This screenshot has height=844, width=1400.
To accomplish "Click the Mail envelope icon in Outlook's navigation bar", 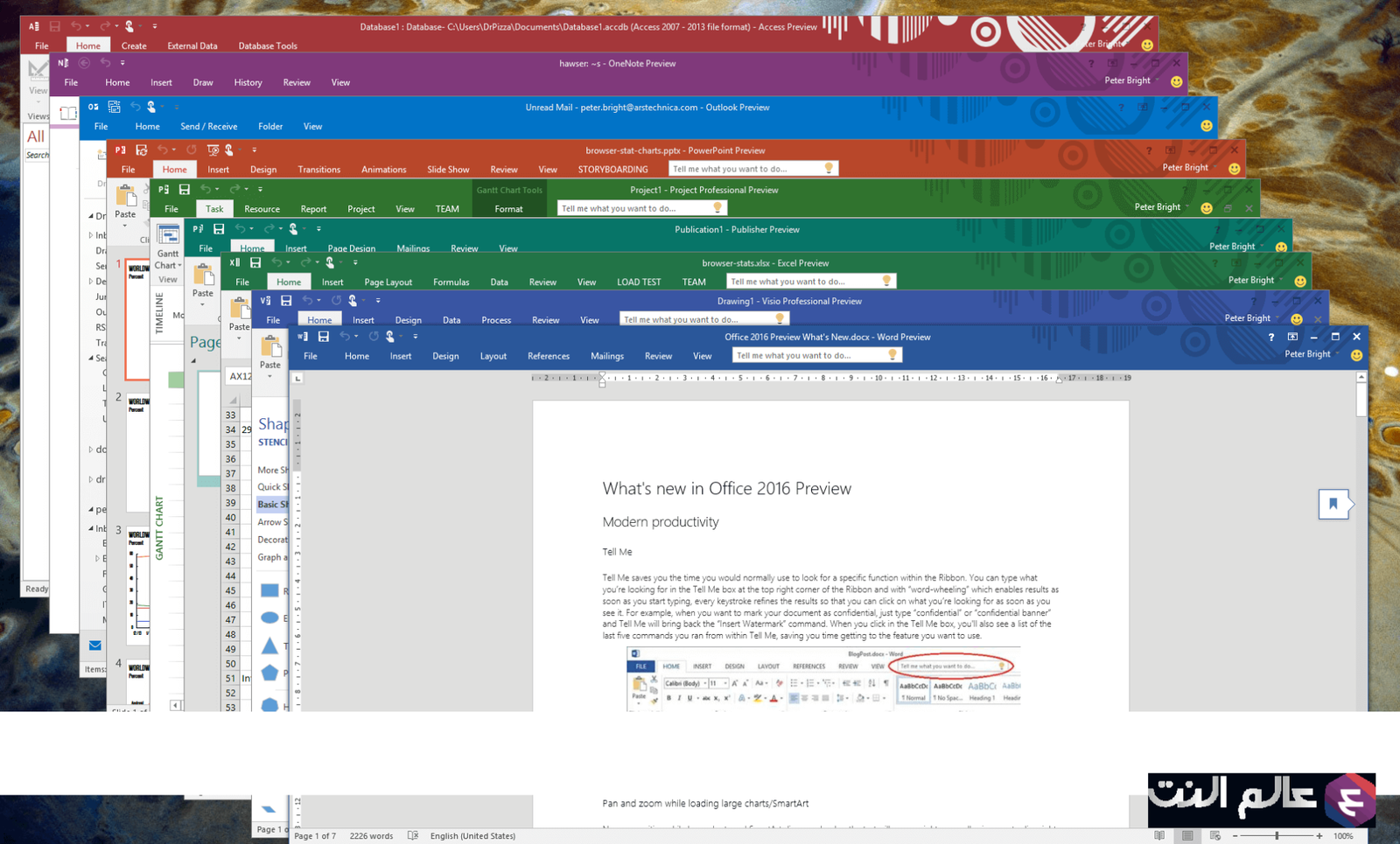I will (94, 645).
